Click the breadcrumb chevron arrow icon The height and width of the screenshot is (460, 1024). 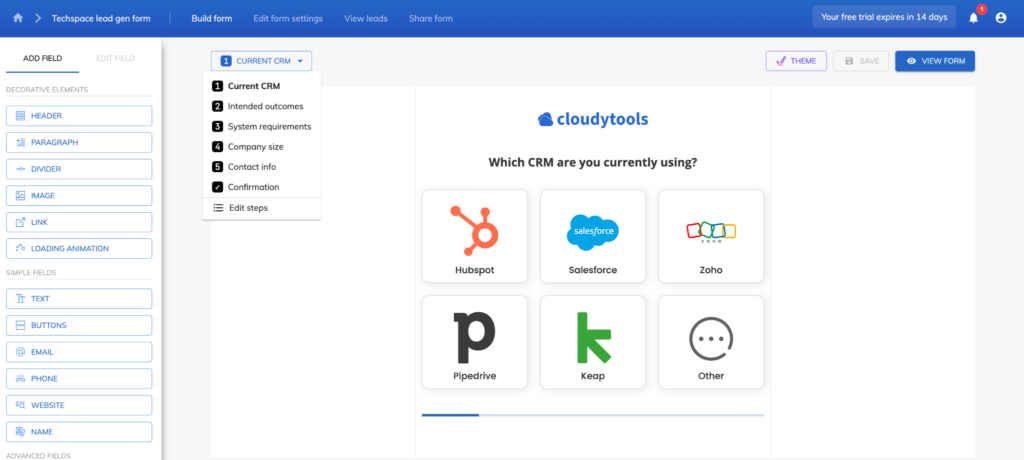(x=38, y=18)
